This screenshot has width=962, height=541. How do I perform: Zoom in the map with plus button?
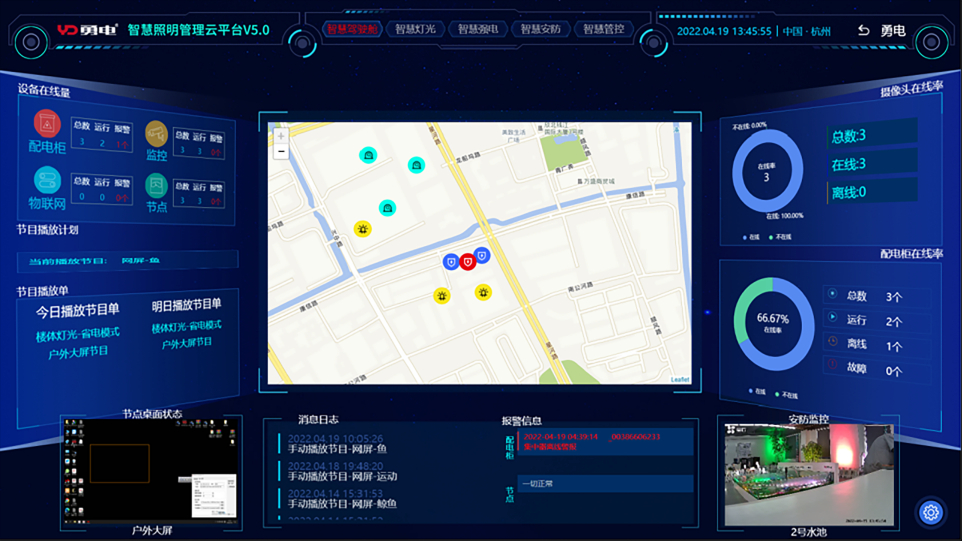(281, 136)
